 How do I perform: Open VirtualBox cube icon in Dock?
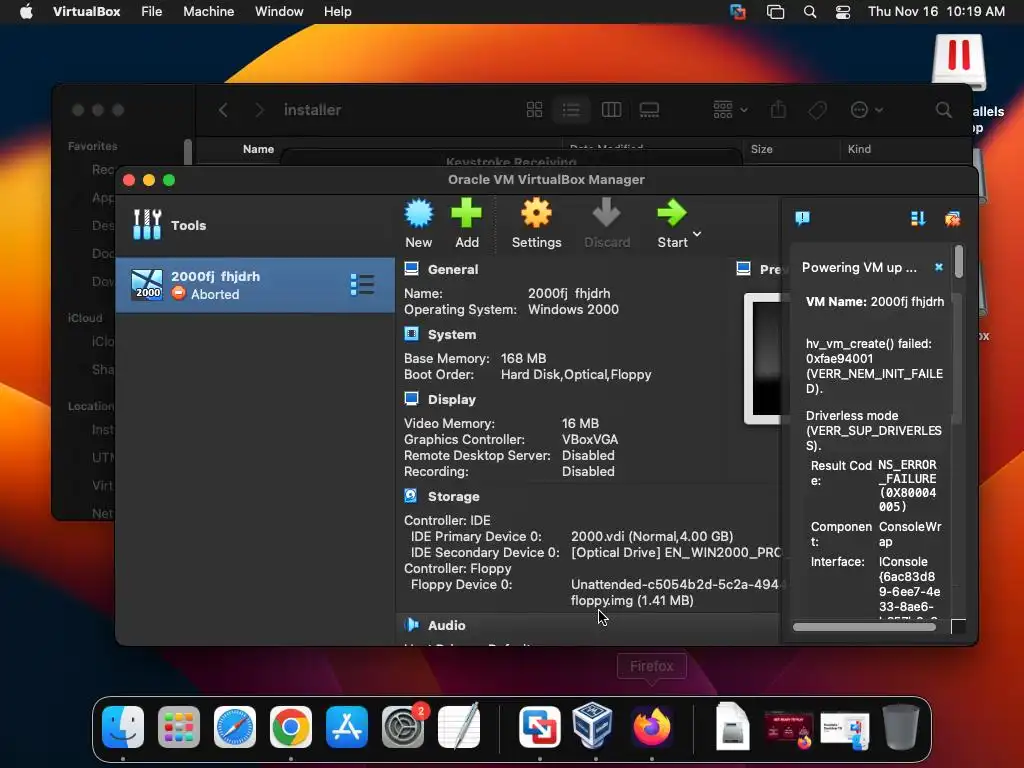tap(592, 726)
